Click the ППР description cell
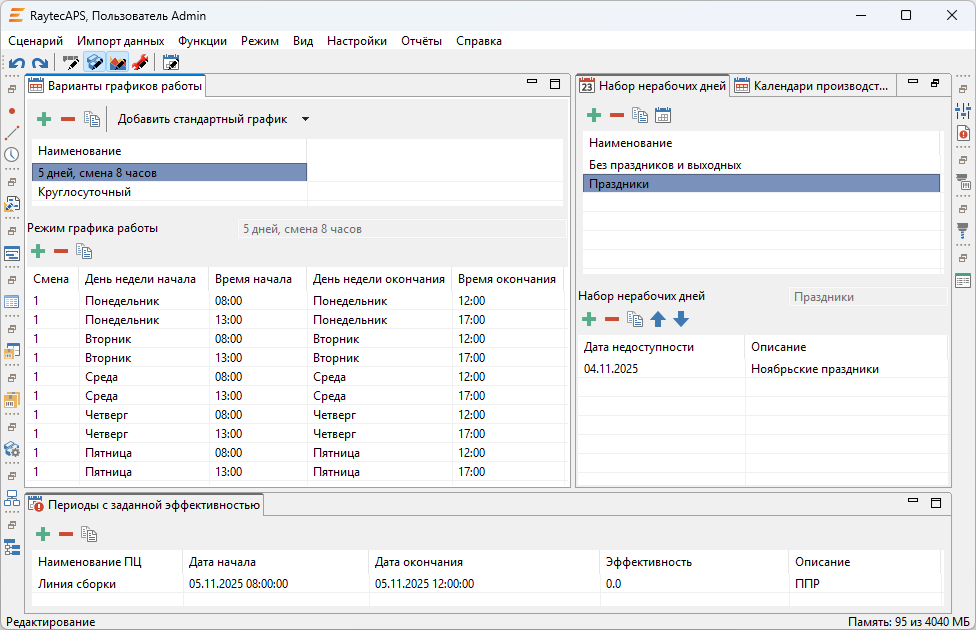Viewport: 976px width, 630px height. [x=865, y=584]
